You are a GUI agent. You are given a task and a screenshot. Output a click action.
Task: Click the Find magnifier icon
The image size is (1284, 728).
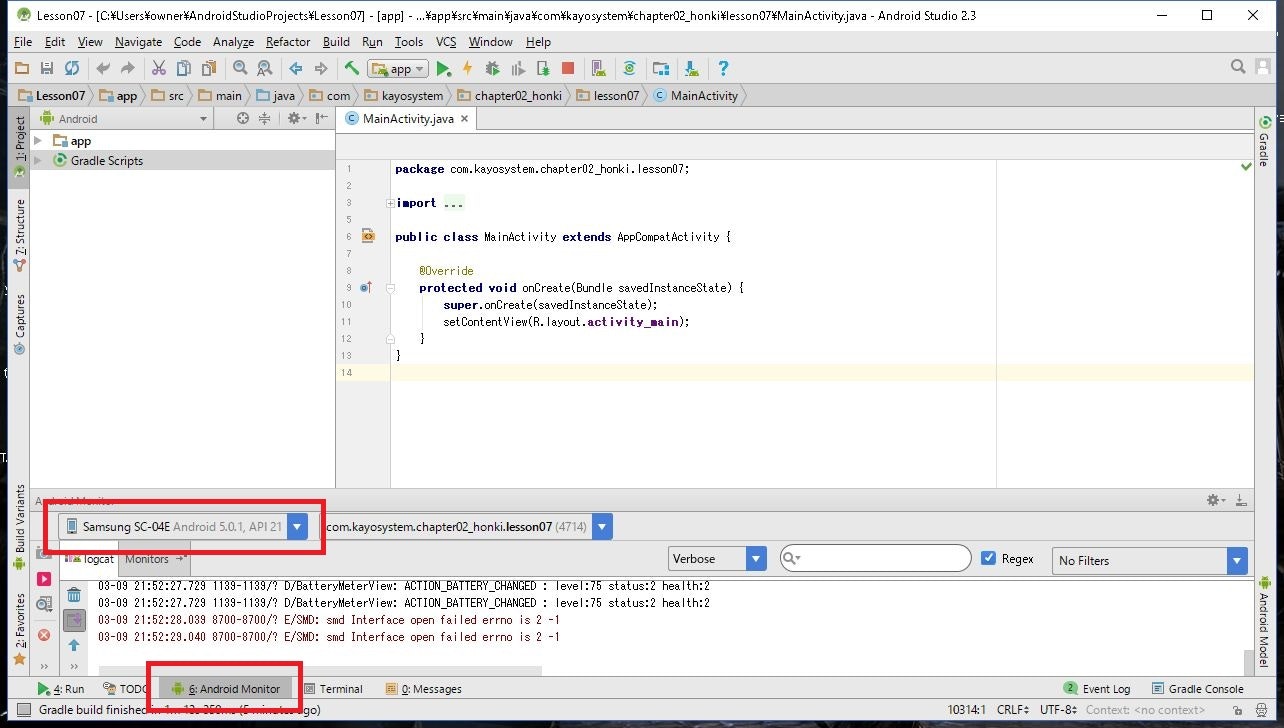pos(240,68)
